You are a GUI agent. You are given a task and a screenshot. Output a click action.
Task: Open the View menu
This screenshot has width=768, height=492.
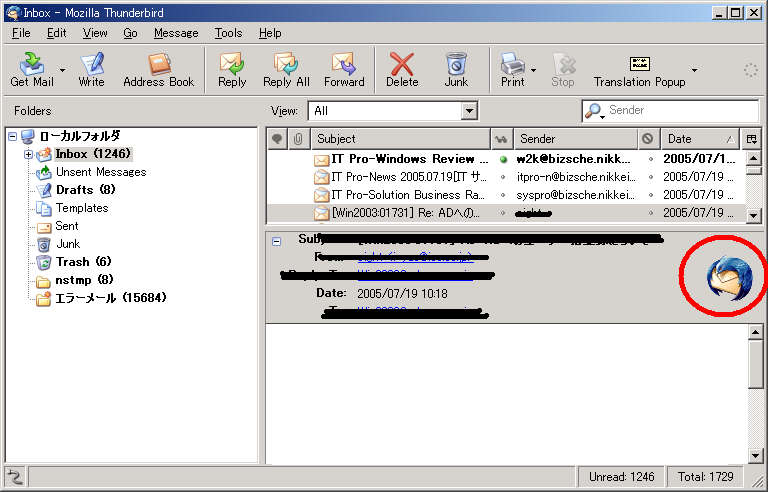(95, 33)
